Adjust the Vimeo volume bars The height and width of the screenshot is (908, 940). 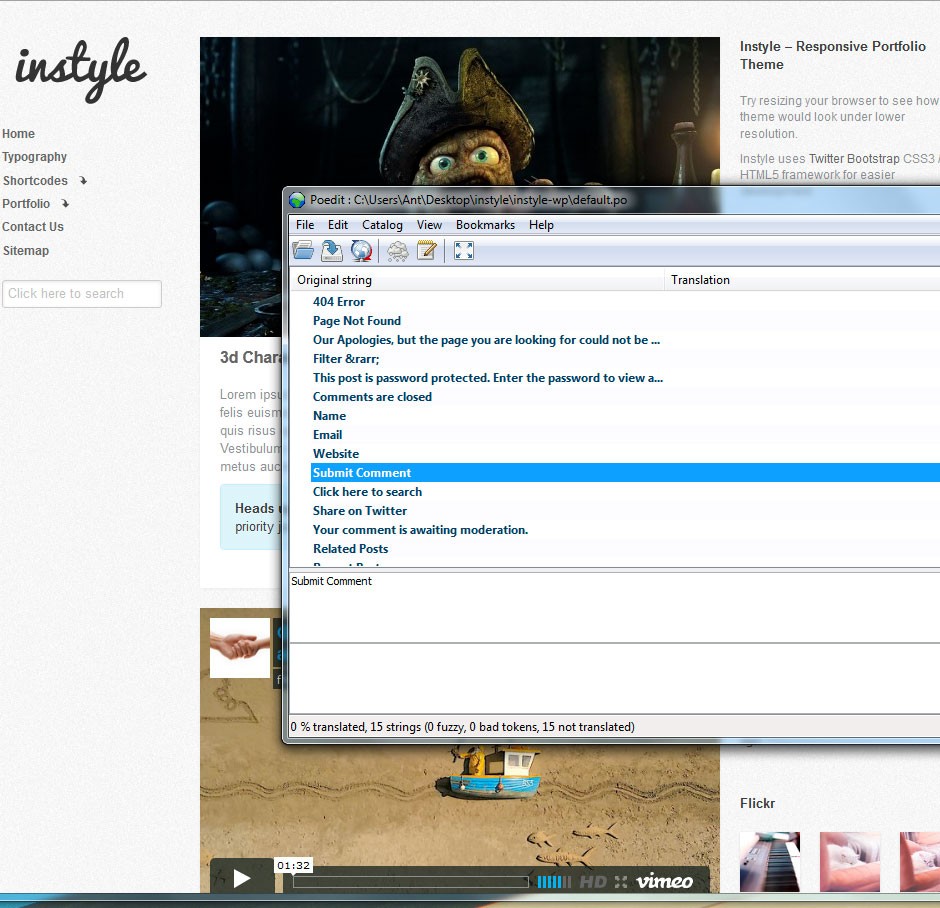tap(554, 882)
